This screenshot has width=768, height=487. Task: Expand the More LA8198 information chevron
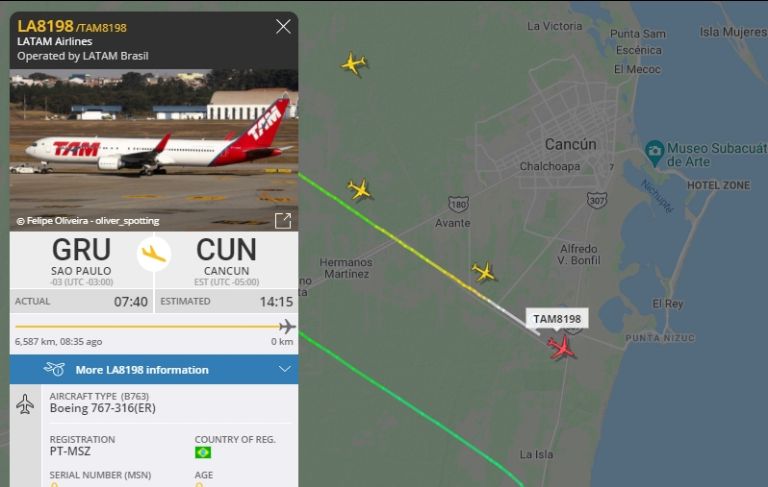tap(285, 369)
